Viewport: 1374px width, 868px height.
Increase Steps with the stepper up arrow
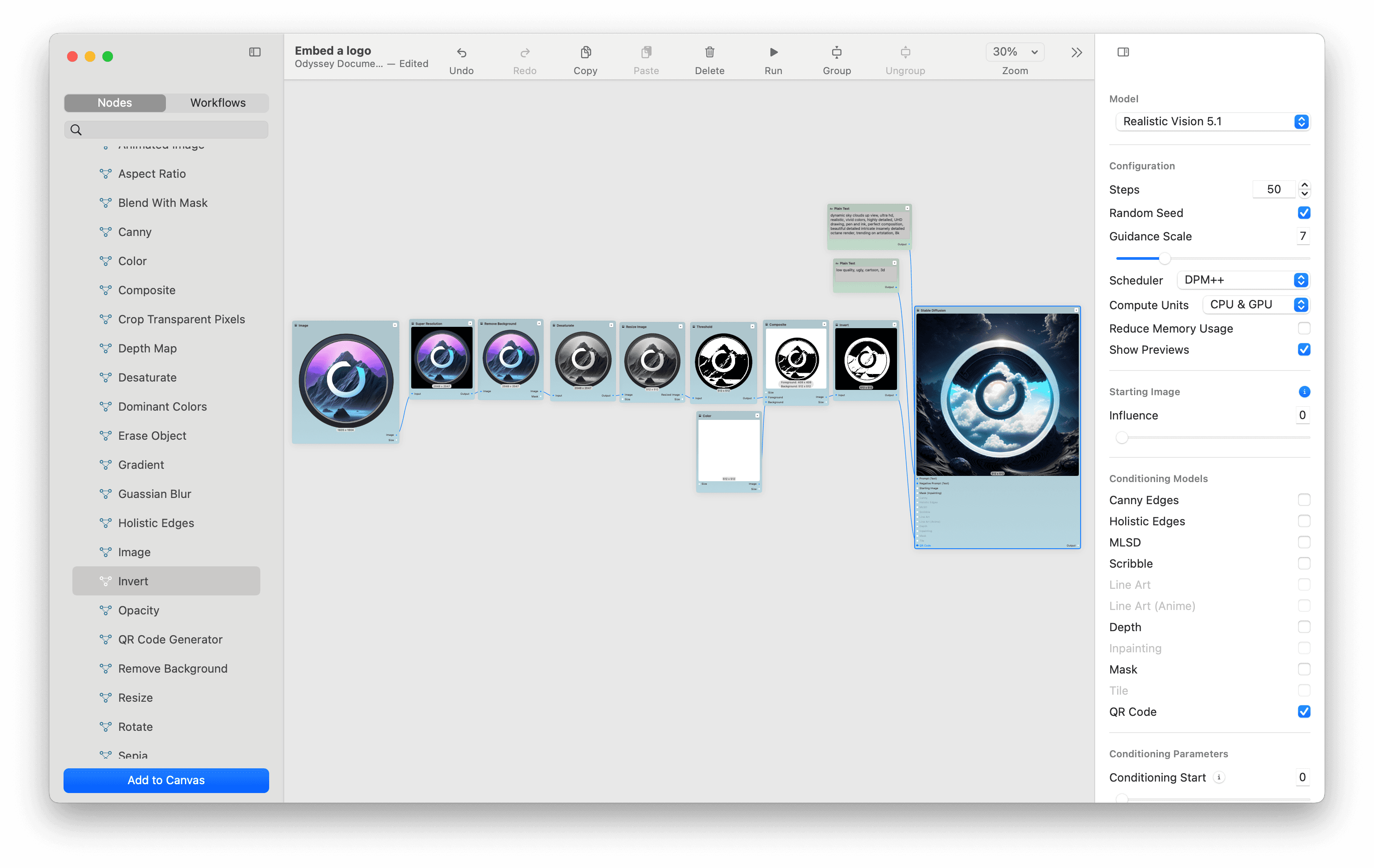(1304, 185)
